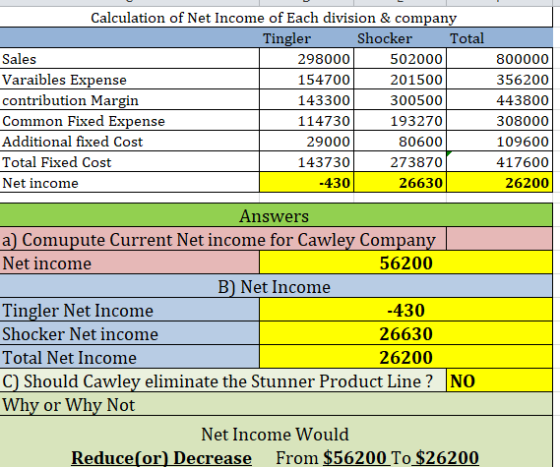Select the pink Net income label cell
This screenshot has height=467, width=560.
click(129, 263)
